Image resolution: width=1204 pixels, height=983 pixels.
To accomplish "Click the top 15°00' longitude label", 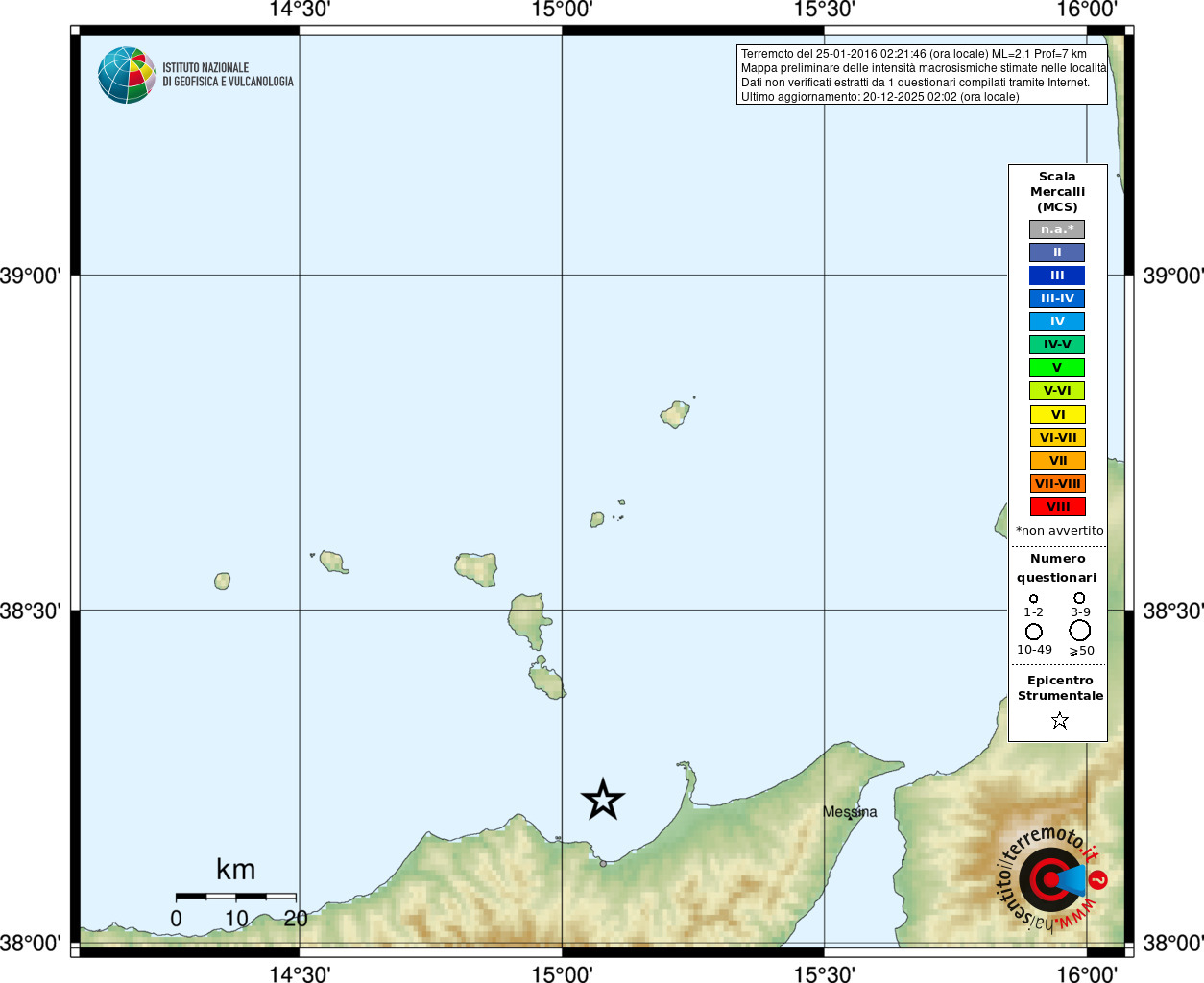I will tap(562, 10).
